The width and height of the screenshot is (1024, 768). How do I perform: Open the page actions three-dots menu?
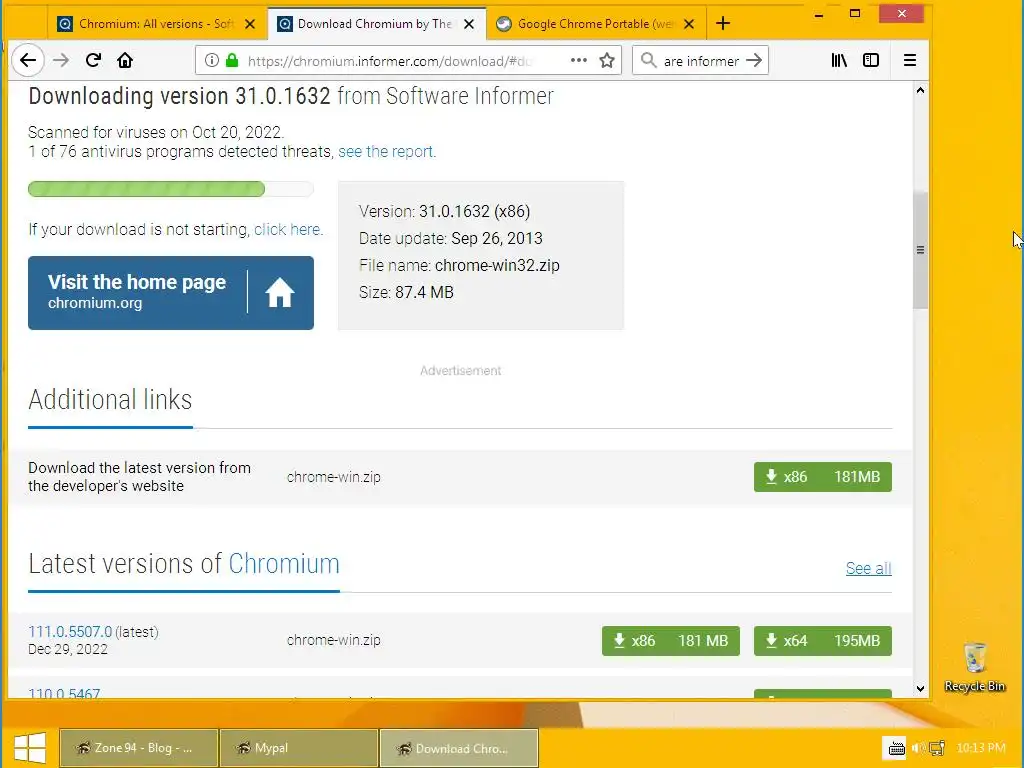579,60
